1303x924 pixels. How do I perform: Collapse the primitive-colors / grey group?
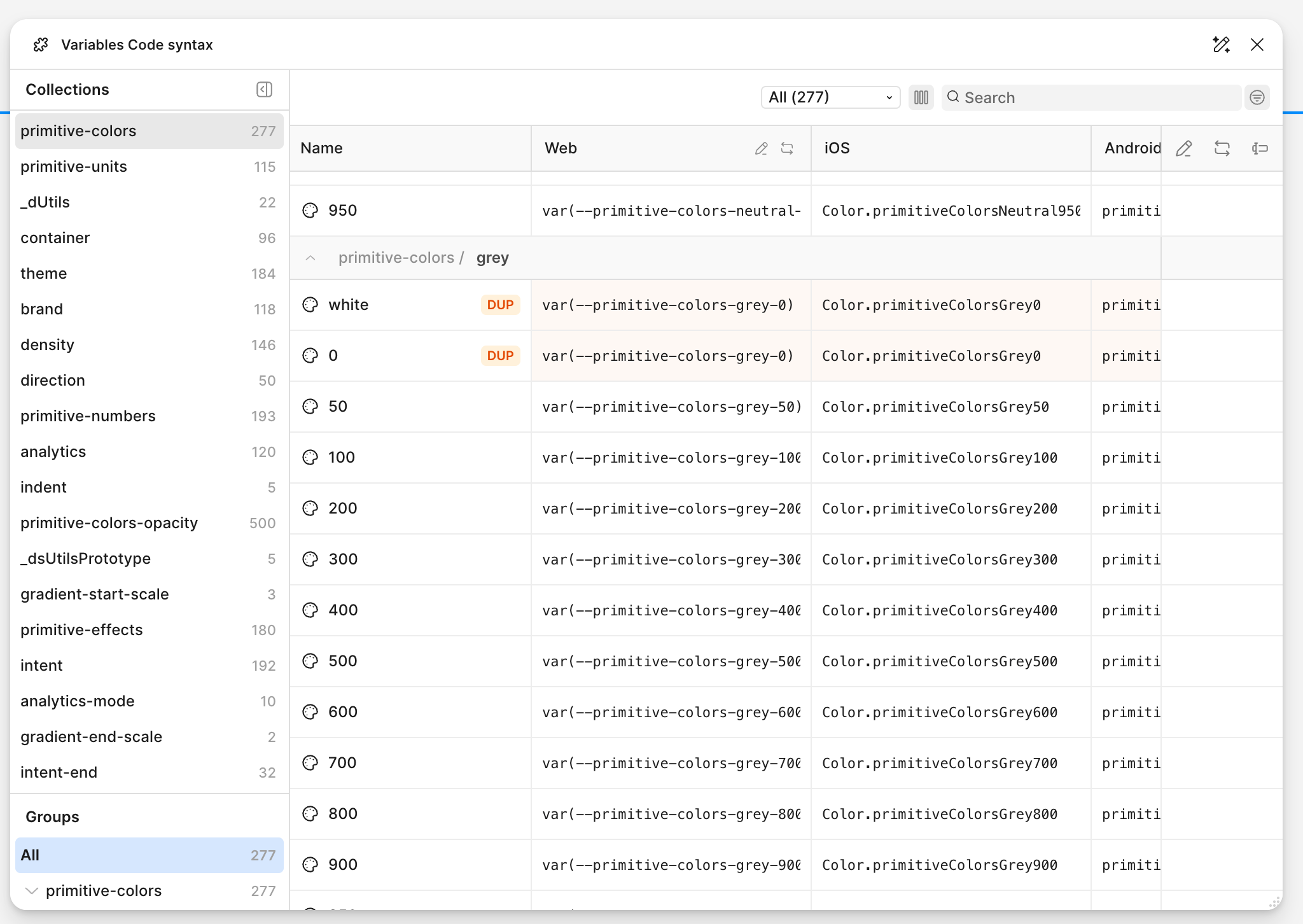pos(310,258)
